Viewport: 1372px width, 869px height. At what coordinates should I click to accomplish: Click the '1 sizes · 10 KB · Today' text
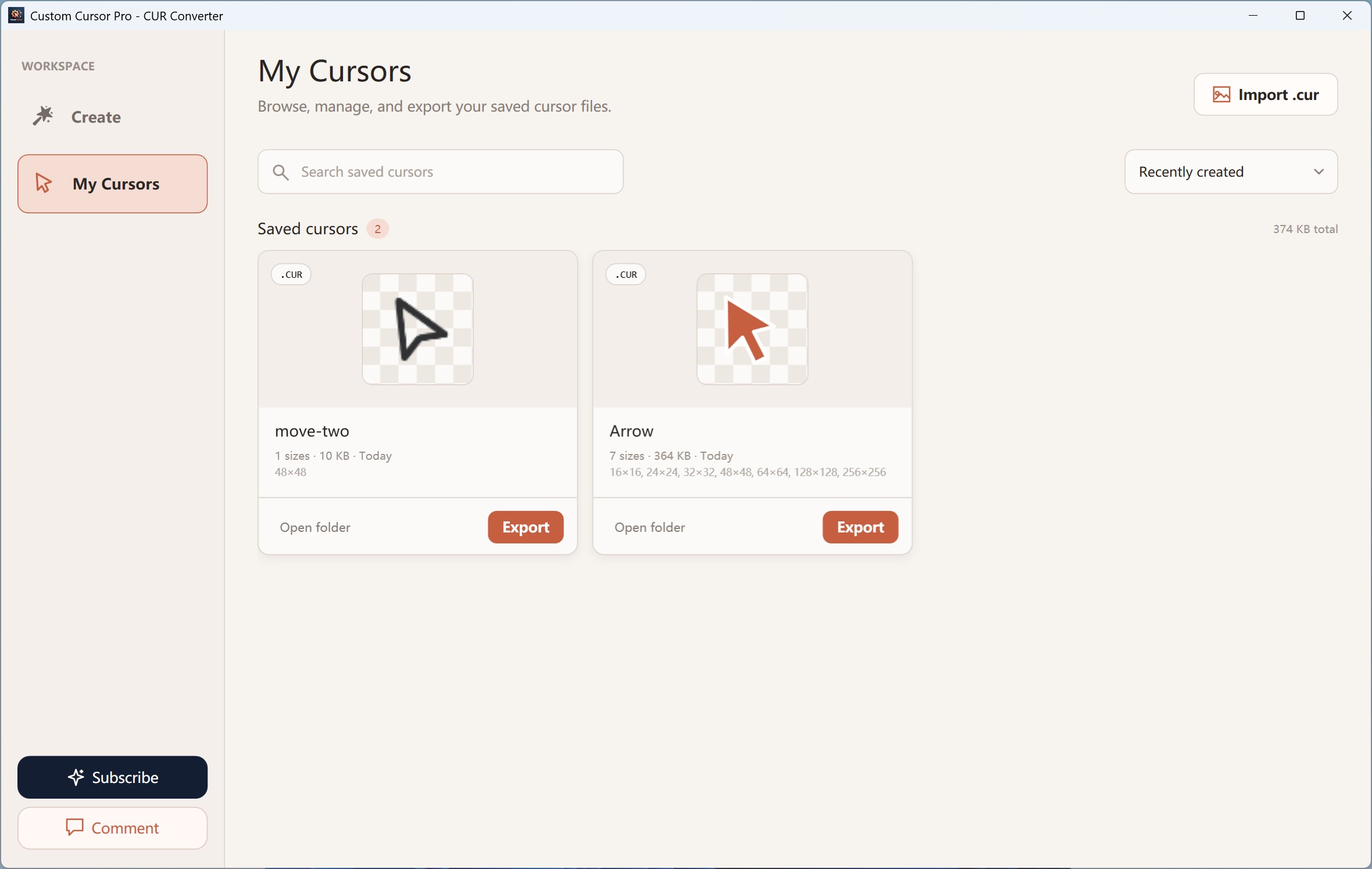coord(333,456)
